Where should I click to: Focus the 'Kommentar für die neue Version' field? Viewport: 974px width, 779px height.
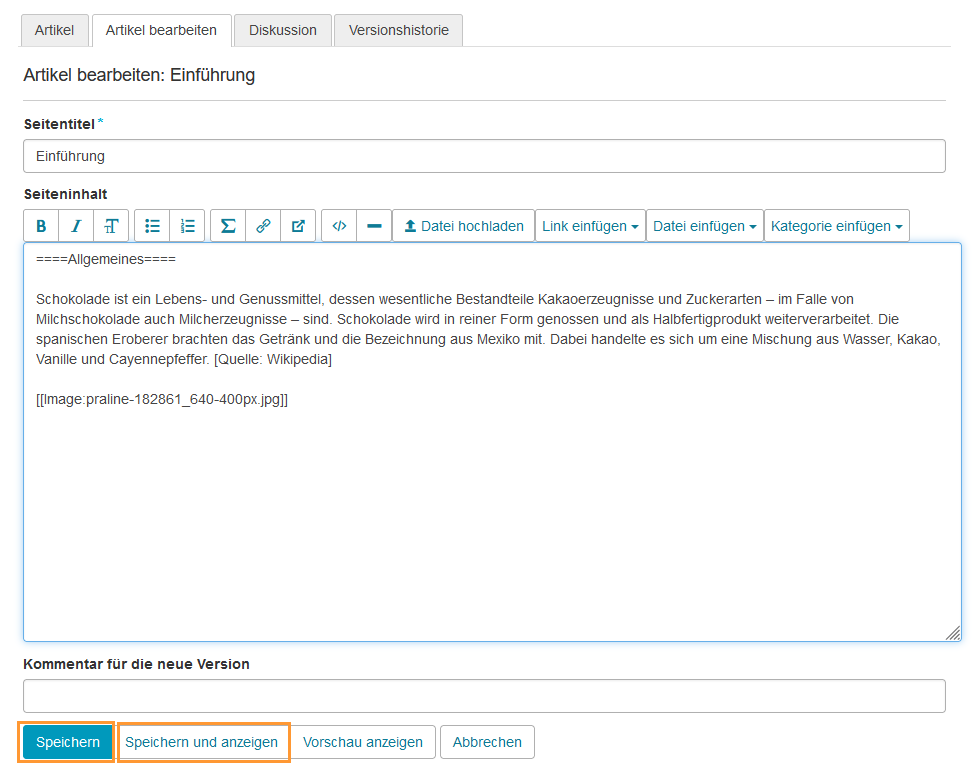(484, 696)
